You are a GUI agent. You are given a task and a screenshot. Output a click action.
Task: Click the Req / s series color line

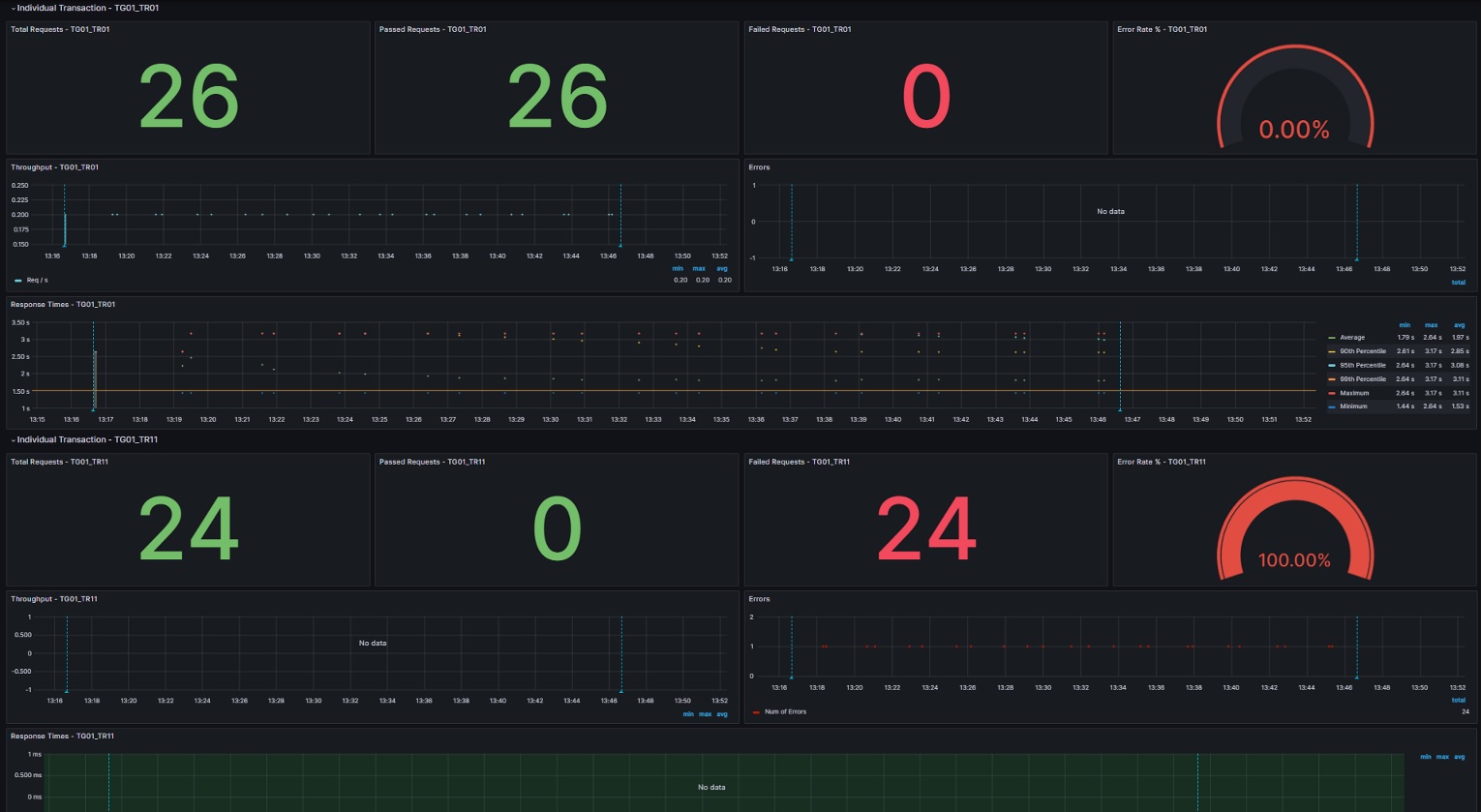coord(18,281)
